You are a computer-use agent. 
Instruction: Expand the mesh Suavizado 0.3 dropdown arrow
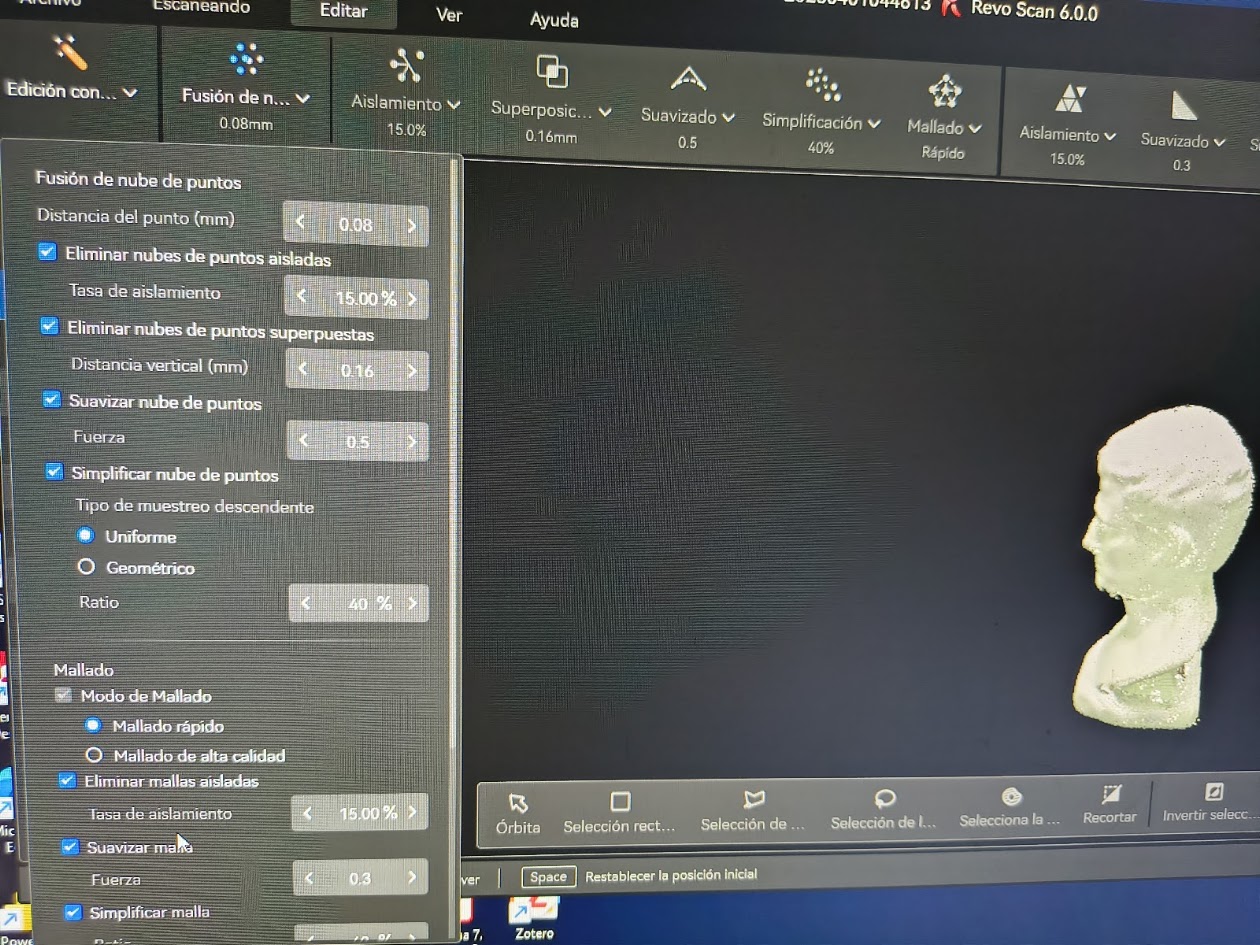pyautogui.click(x=1219, y=142)
